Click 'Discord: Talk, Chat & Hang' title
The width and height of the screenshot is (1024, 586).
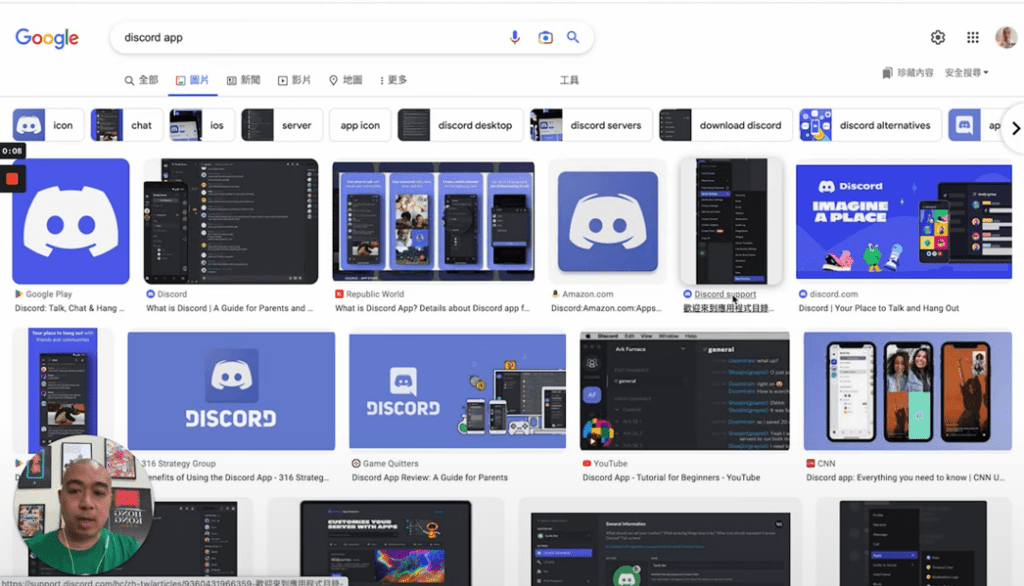(69, 308)
